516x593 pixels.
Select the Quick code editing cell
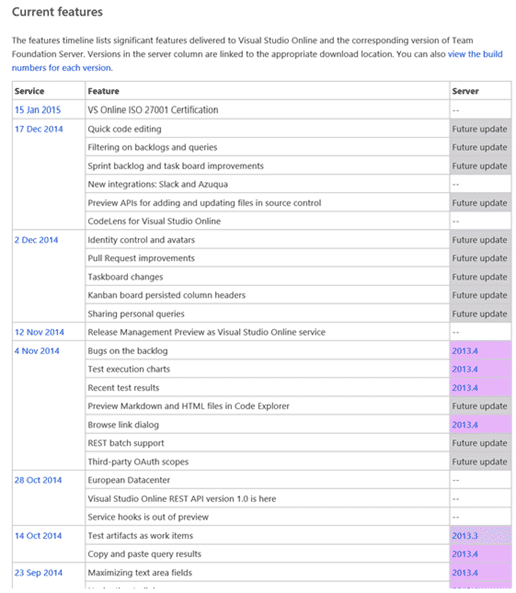pos(267,129)
